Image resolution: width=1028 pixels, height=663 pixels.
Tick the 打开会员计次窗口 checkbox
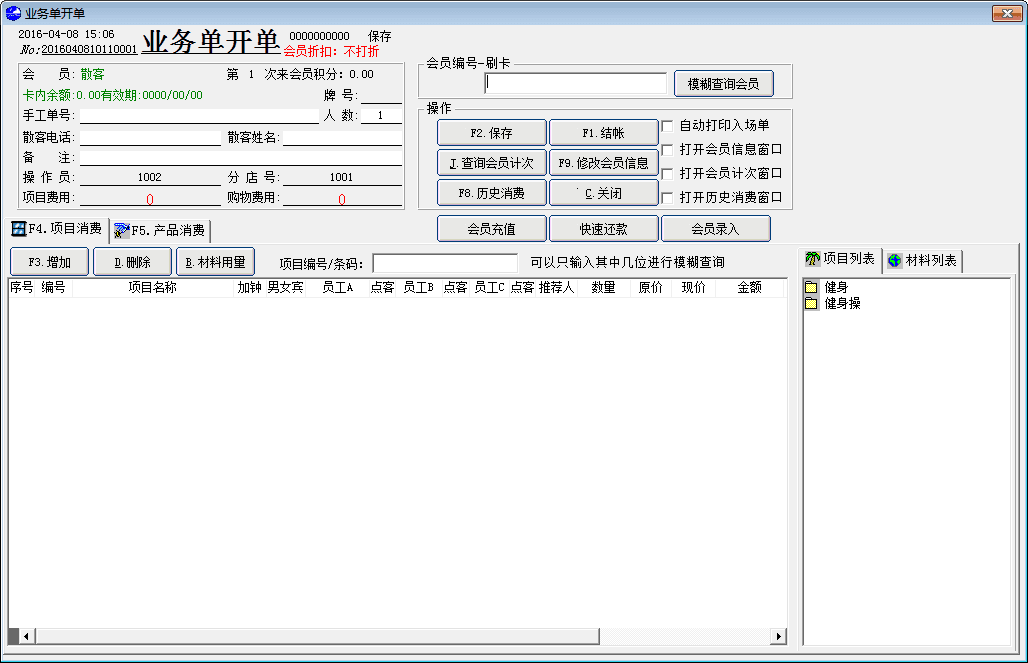coord(667,174)
